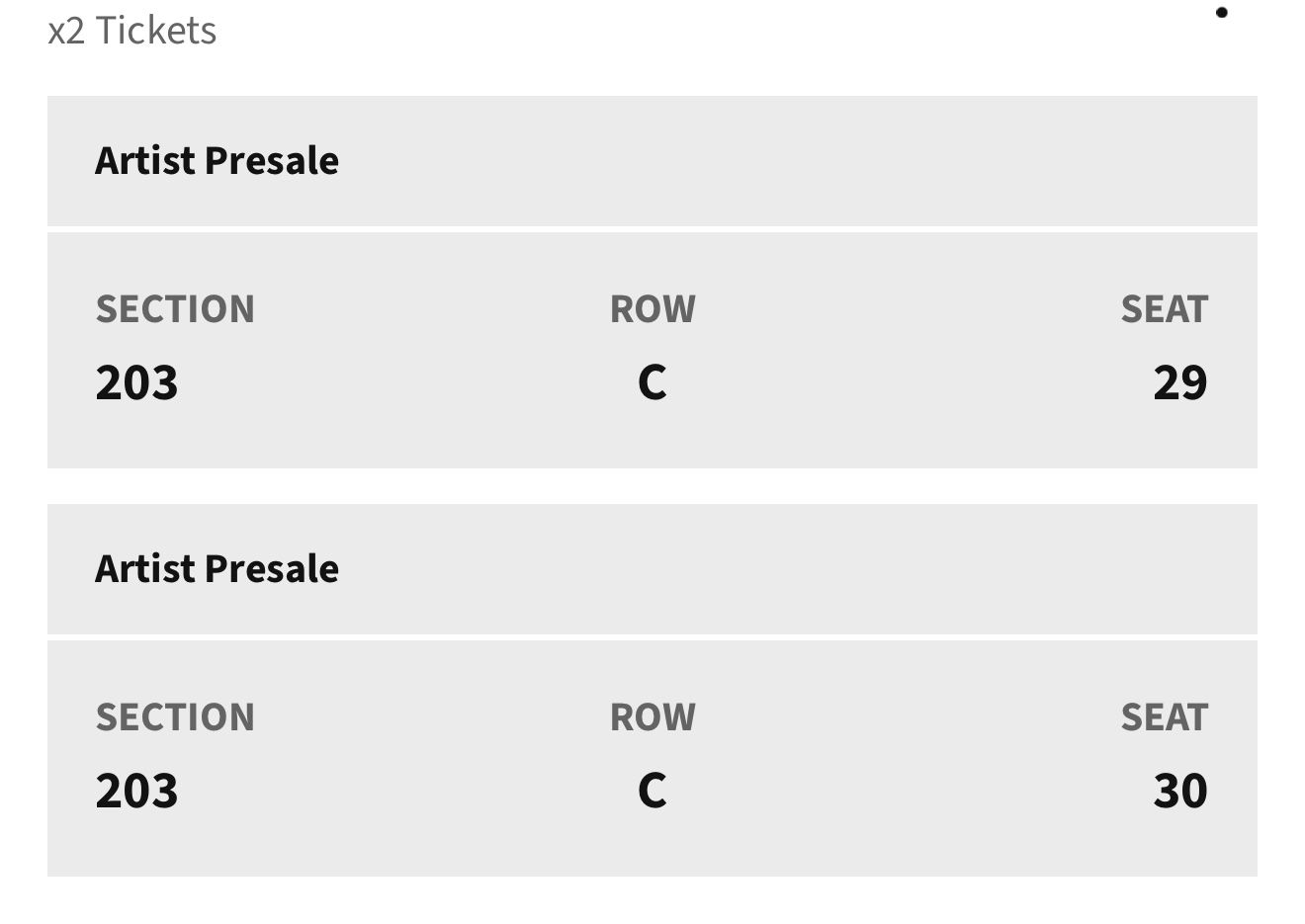Open the seat 30 ticket details card
The height and width of the screenshot is (924, 1305).
click(x=652, y=759)
